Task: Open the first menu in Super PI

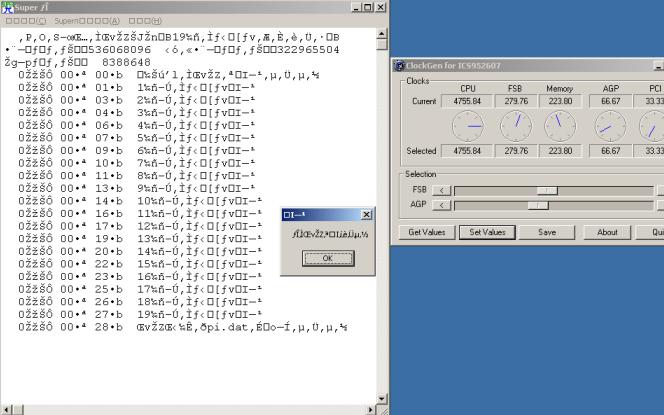Action: pyautogui.click(x=20, y=20)
